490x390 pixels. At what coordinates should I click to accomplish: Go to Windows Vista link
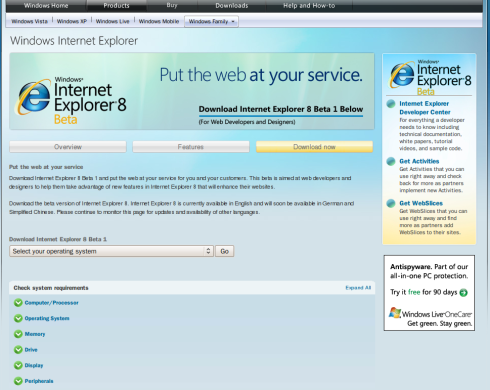click(29, 21)
